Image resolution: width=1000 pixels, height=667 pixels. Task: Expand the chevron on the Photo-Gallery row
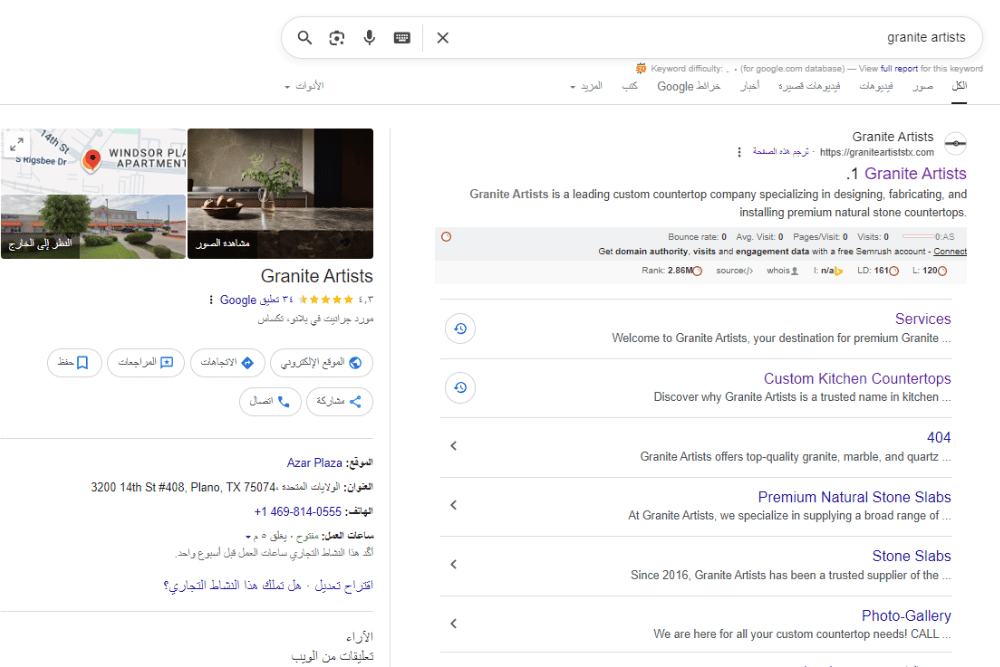(x=453, y=624)
